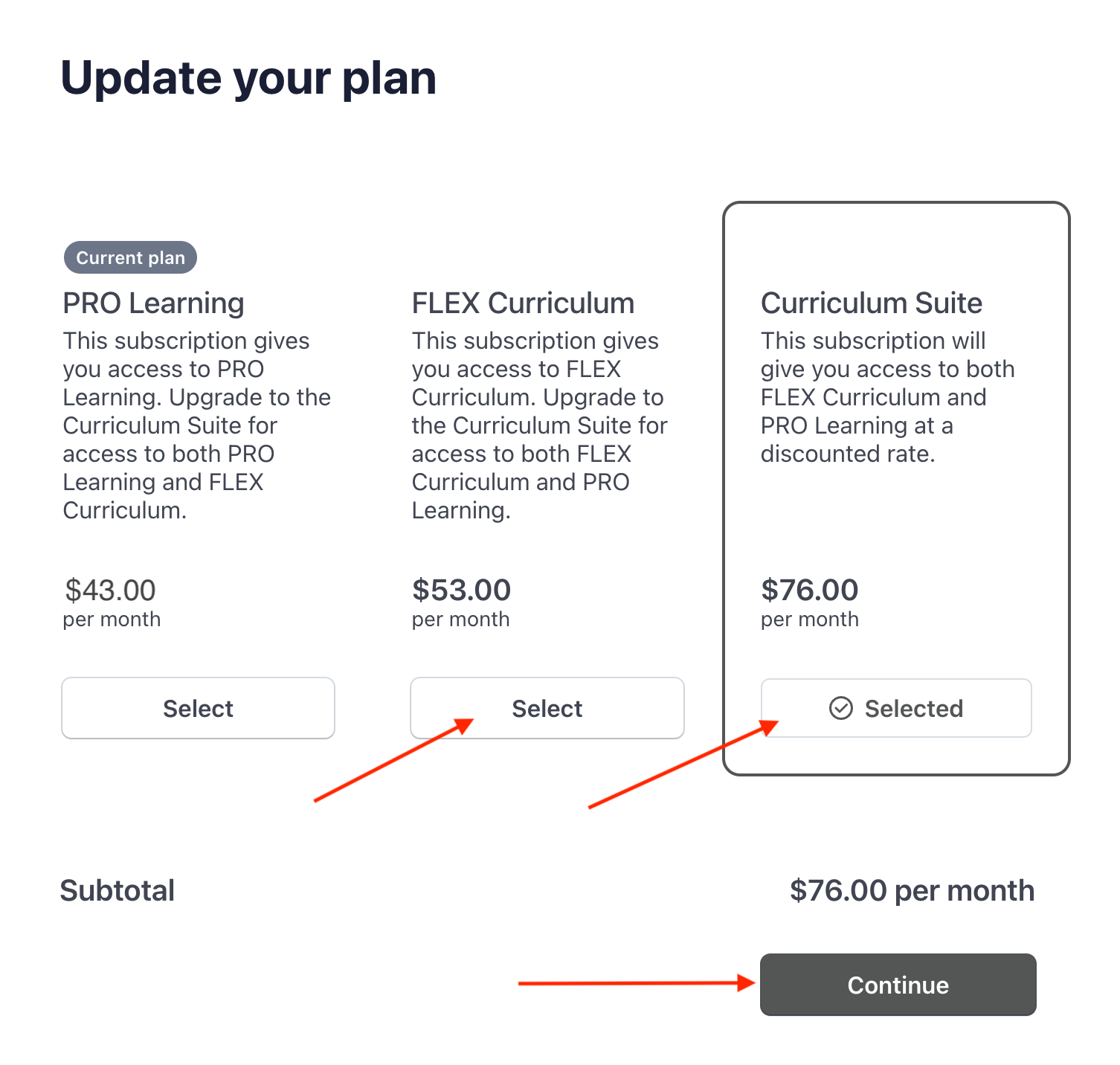Click the Selected button on Curriculum Suite

pos(895,708)
